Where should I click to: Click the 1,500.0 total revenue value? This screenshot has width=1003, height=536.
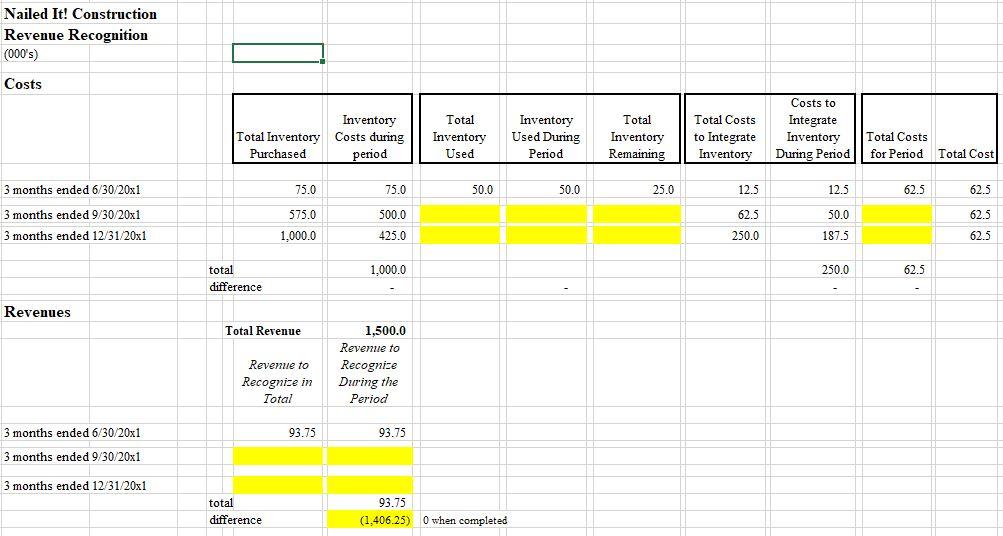[385, 331]
